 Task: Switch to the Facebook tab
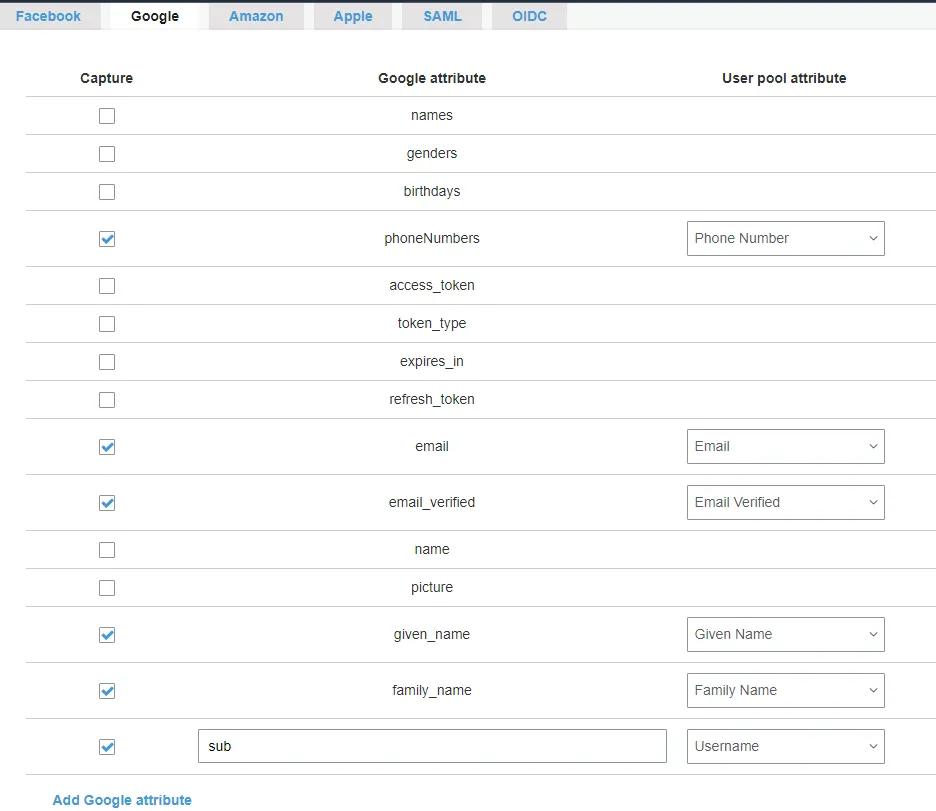(48, 16)
